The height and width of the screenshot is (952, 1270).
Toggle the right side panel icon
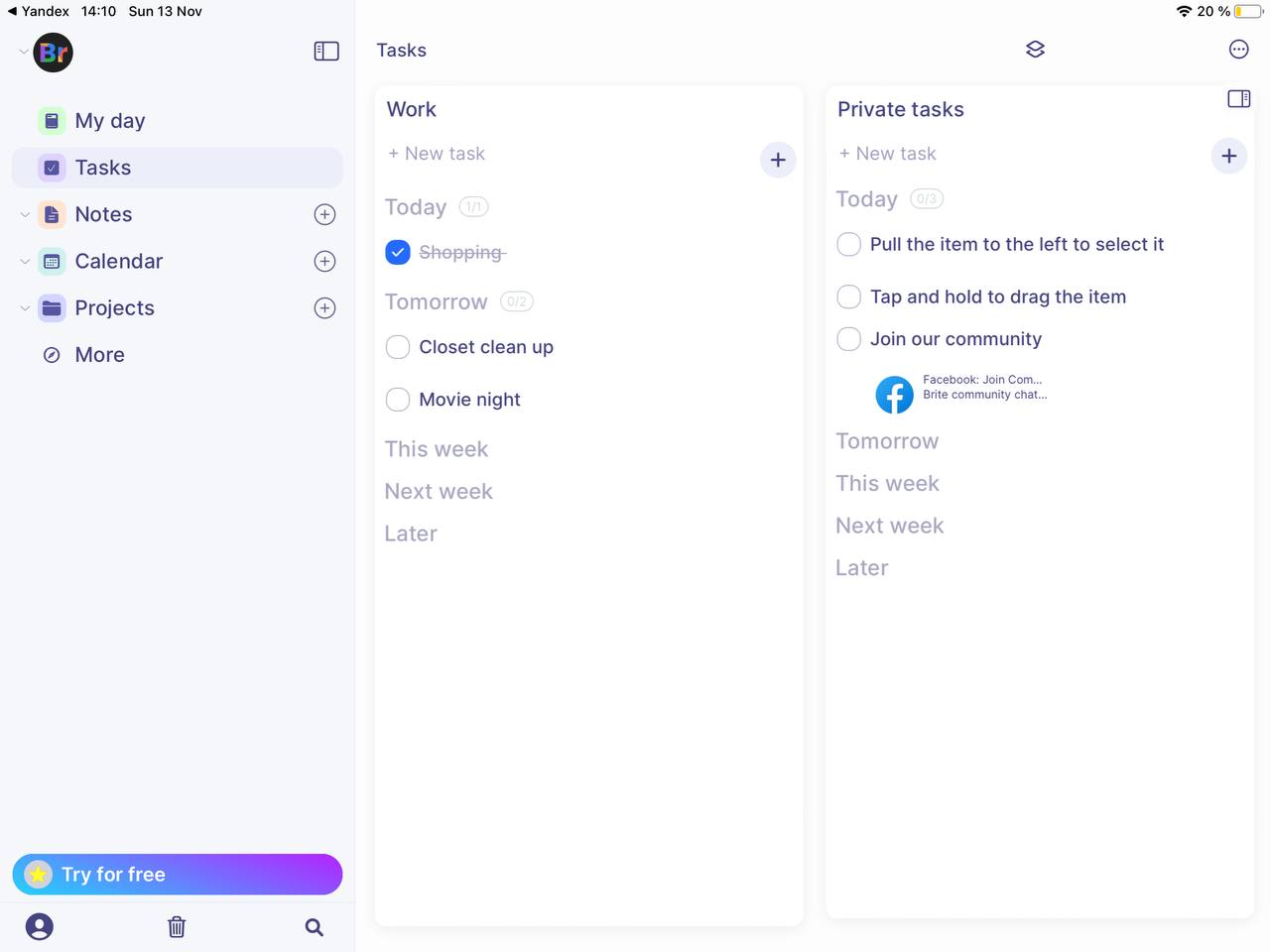click(x=1239, y=98)
